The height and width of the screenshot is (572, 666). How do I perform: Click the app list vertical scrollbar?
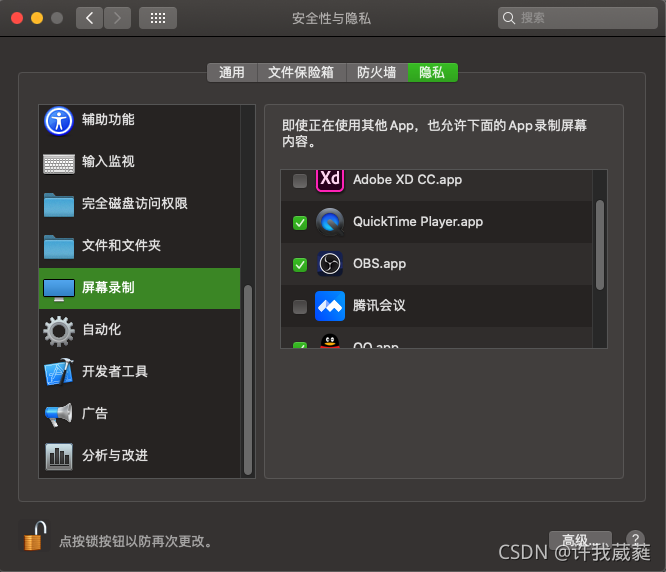point(600,245)
